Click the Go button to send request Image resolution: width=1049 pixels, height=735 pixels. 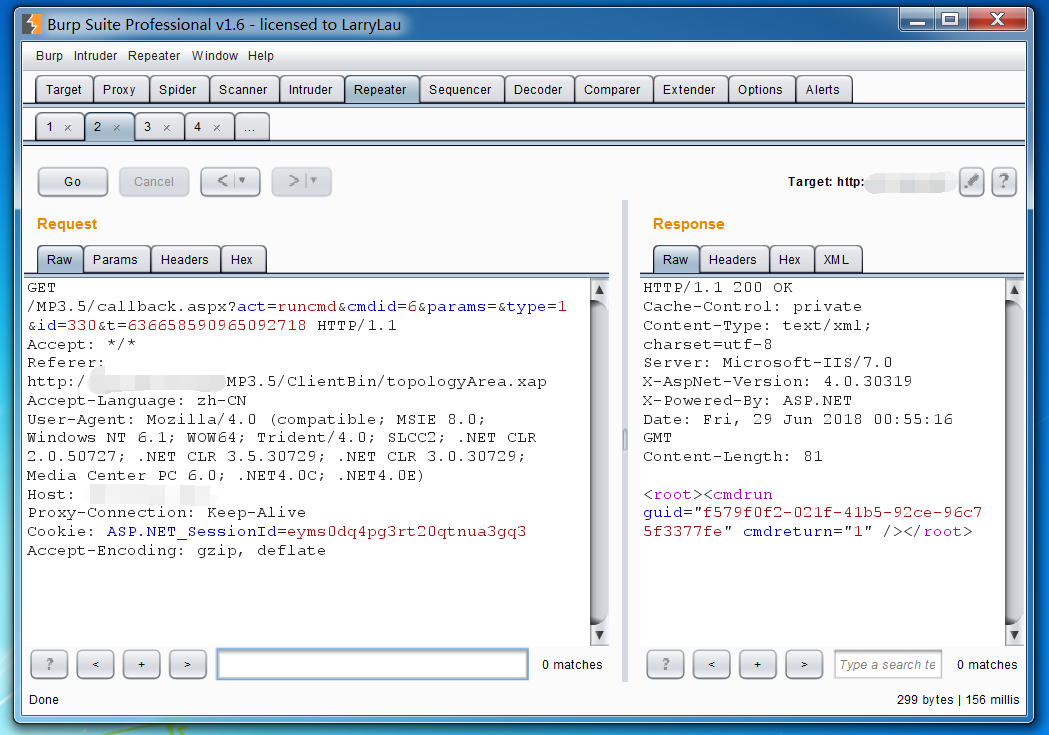tap(73, 181)
